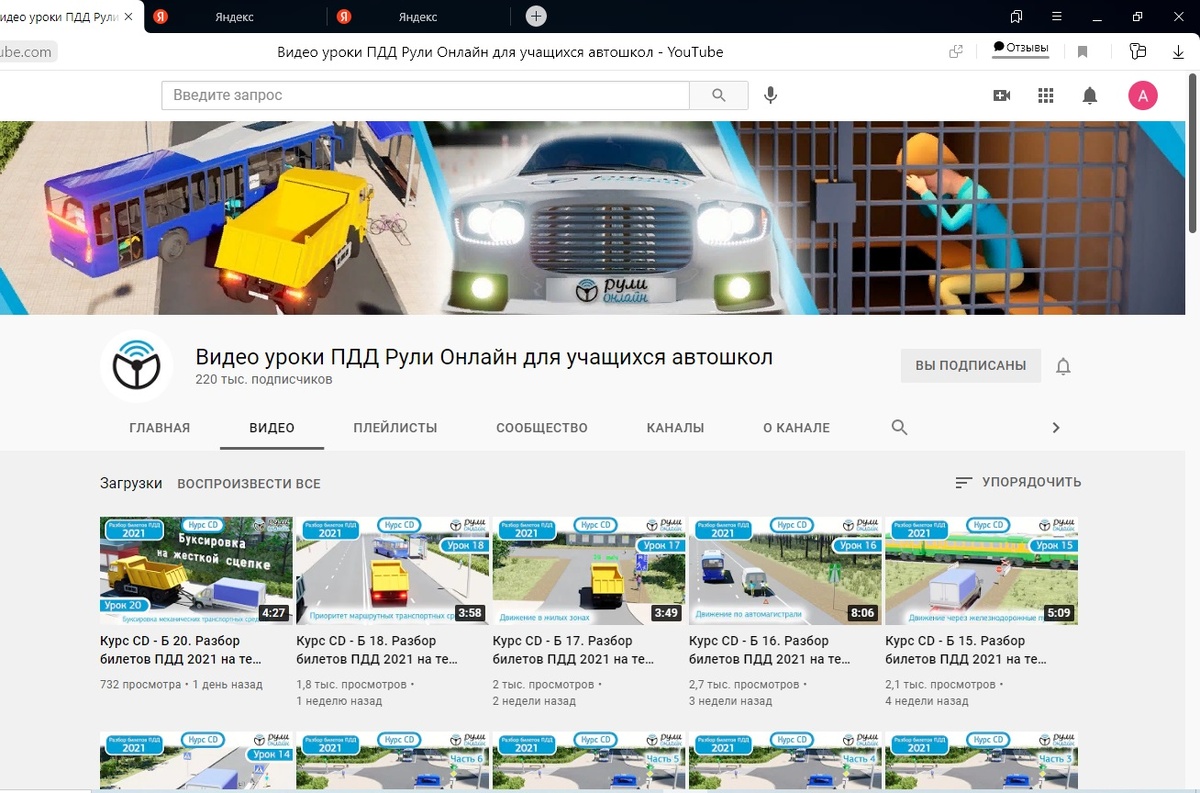Open the ГЛАВНАЯ channel tab
Viewport: 1200px width, 793px height.
coord(160,427)
